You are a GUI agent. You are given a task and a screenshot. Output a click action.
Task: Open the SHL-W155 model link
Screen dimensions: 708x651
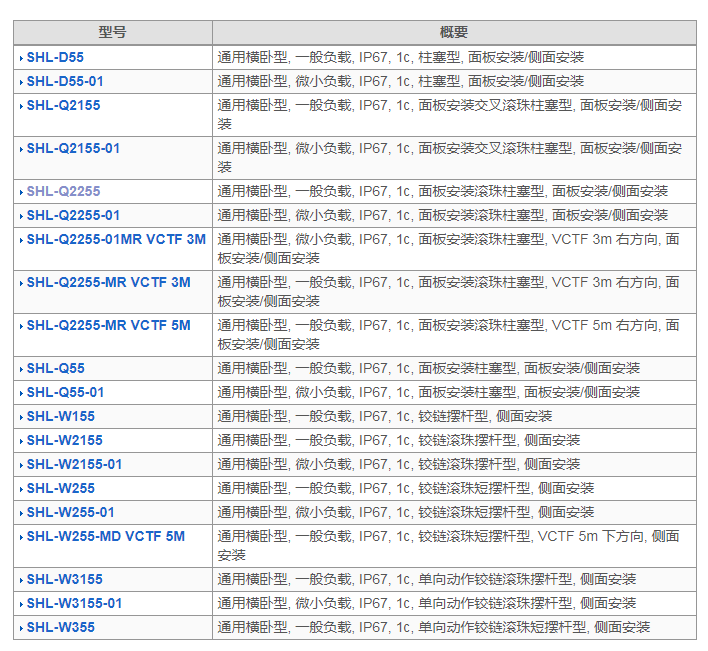(61, 416)
